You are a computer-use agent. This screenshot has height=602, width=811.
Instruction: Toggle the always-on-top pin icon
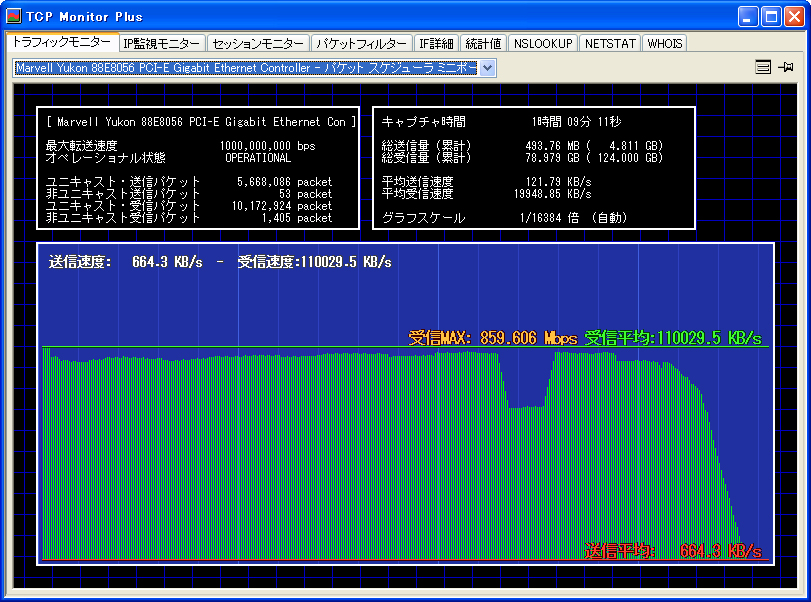point(786,68)
